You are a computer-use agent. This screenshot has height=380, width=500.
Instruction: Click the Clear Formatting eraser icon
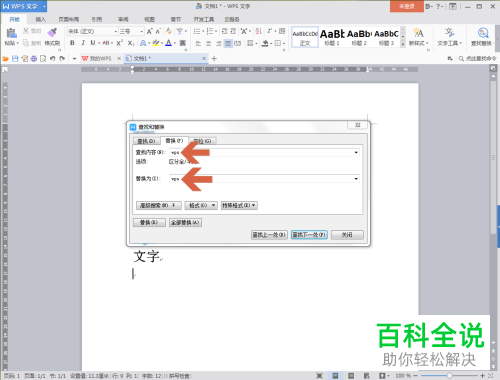pos(169,31)
